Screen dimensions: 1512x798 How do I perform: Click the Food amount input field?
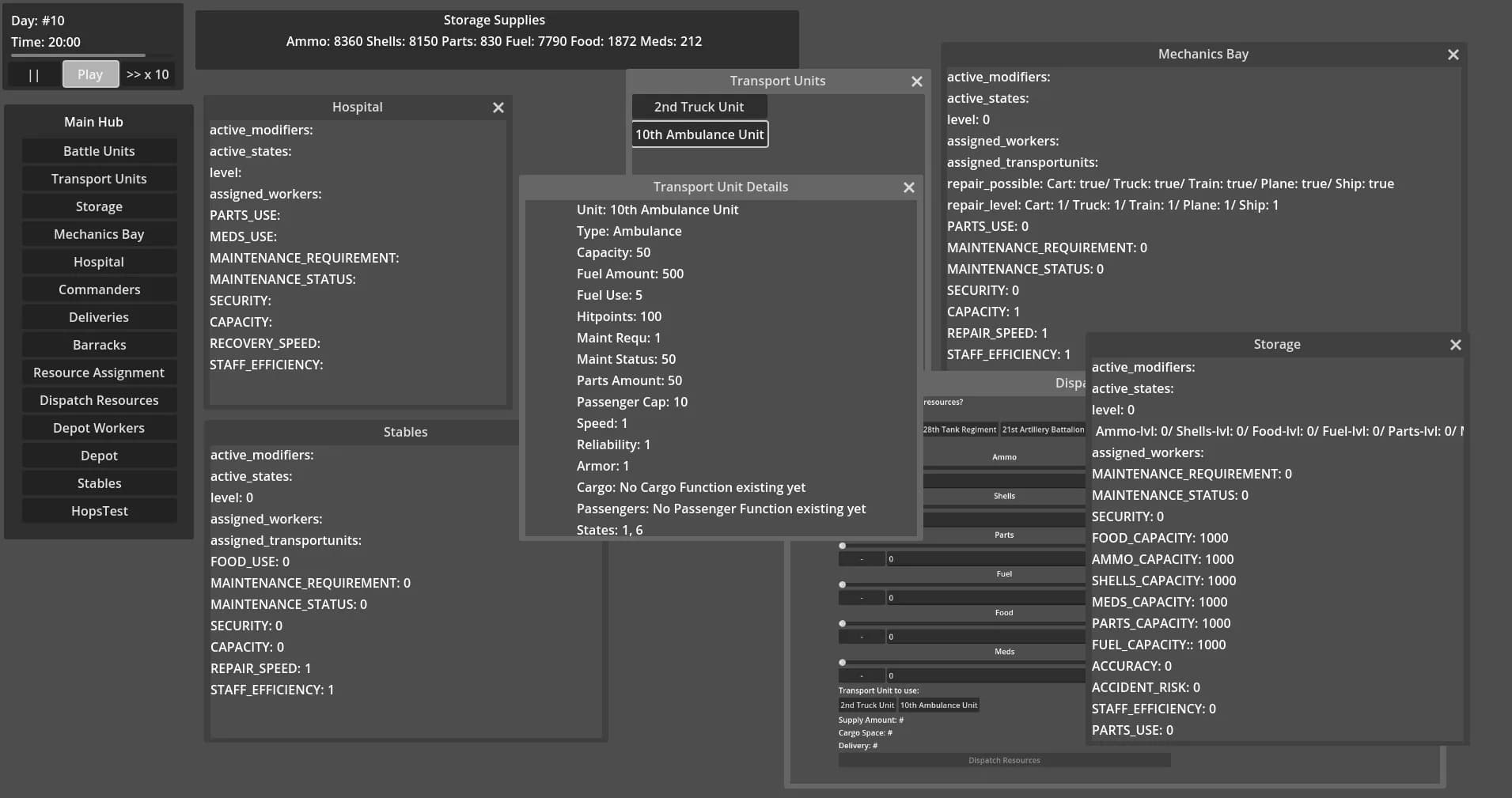tap(986, 637)
